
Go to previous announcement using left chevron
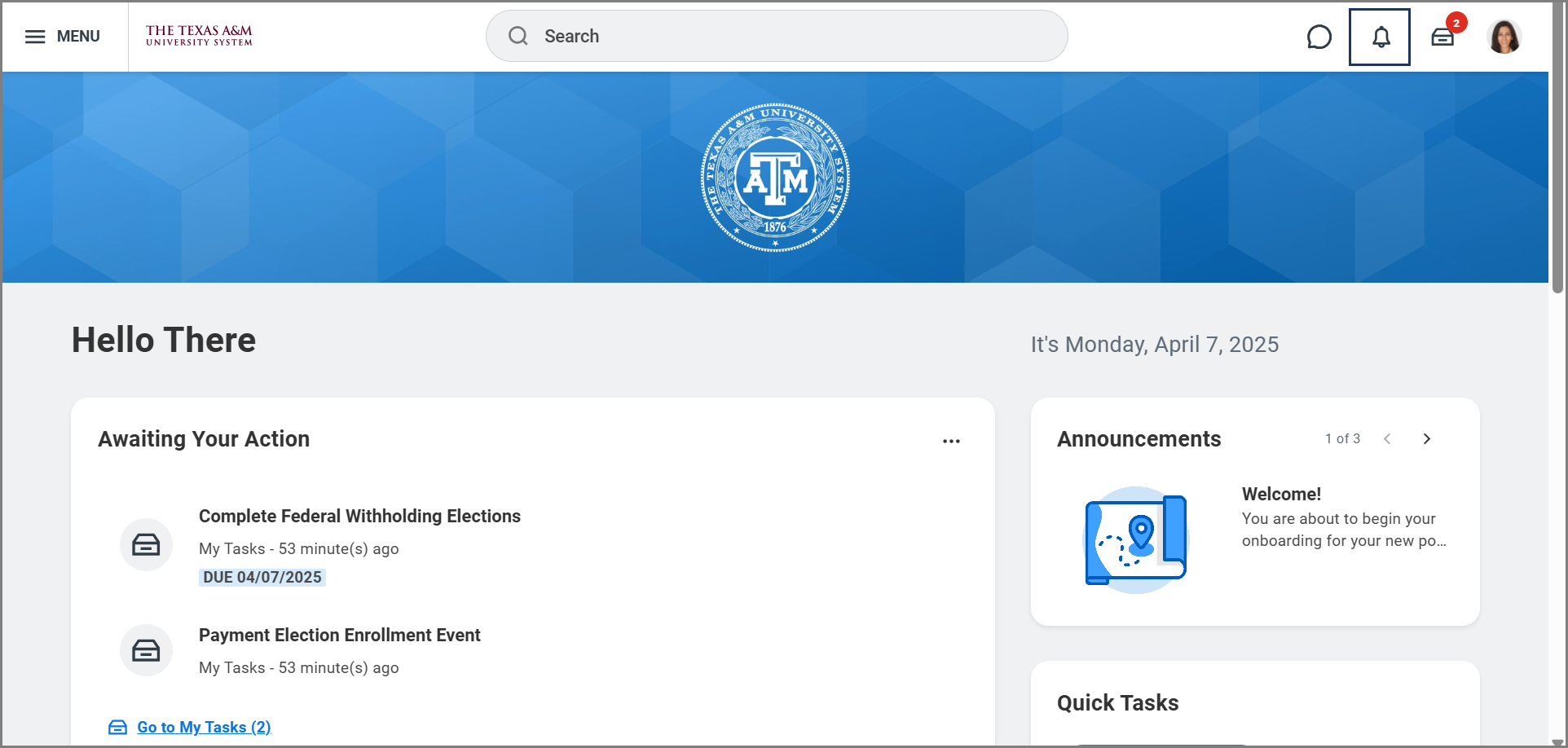pyautogui.click(x=1387, y=439)
